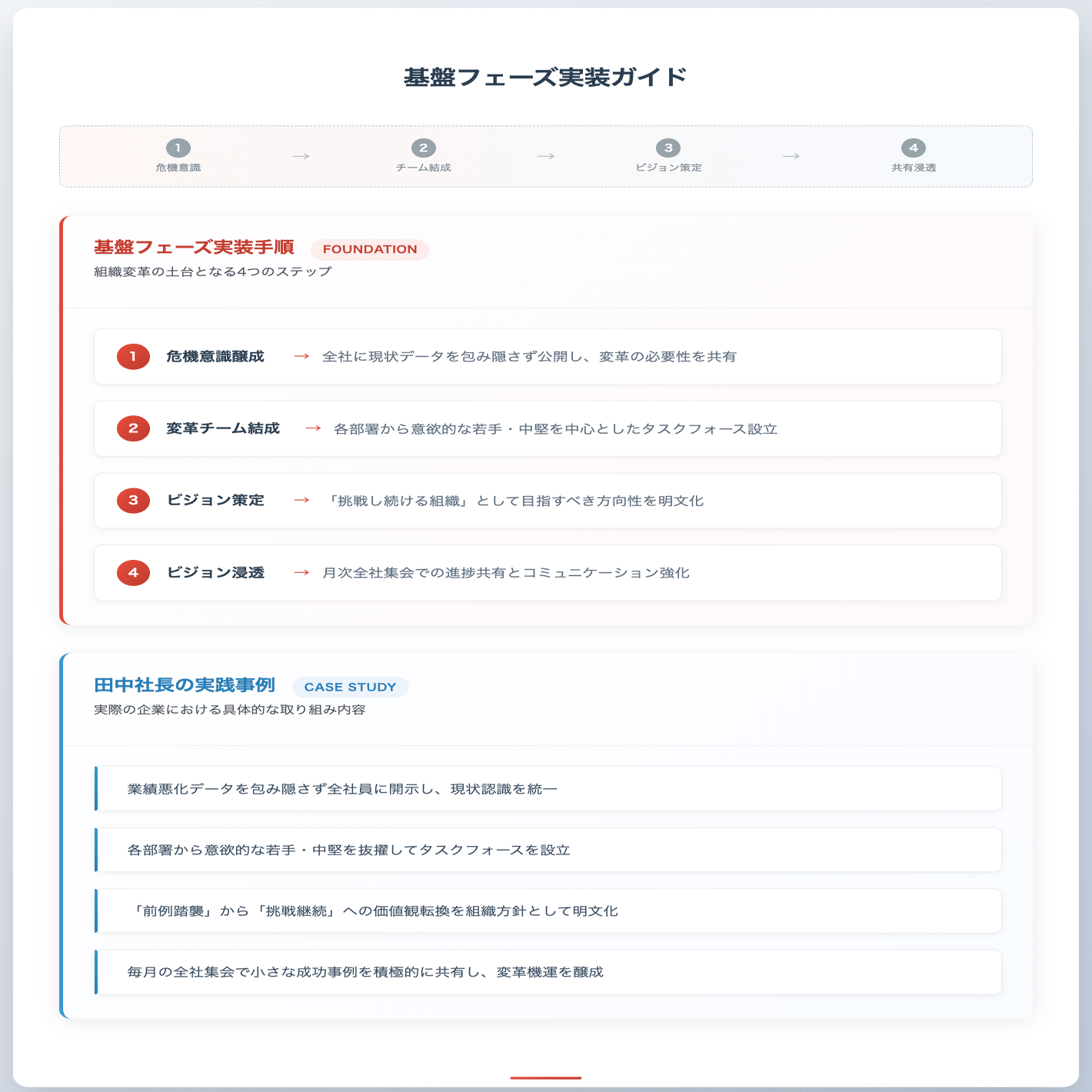Click the arrow between 危機意識 and チーム結成
The image size is (1092, 1092).
(301, 155)
